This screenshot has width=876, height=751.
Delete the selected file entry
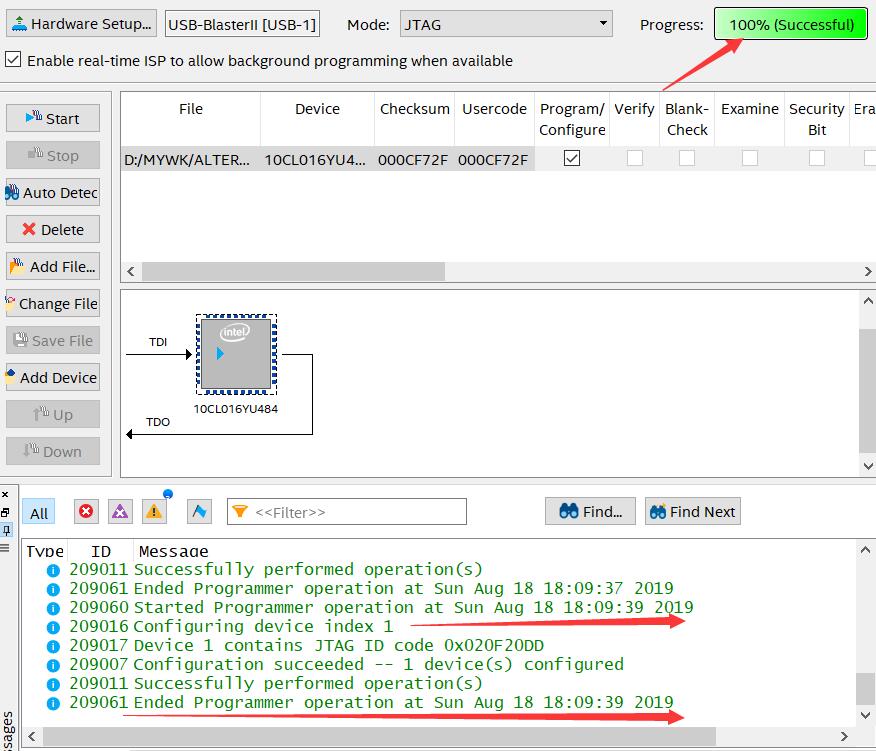(x=53, y=229)
